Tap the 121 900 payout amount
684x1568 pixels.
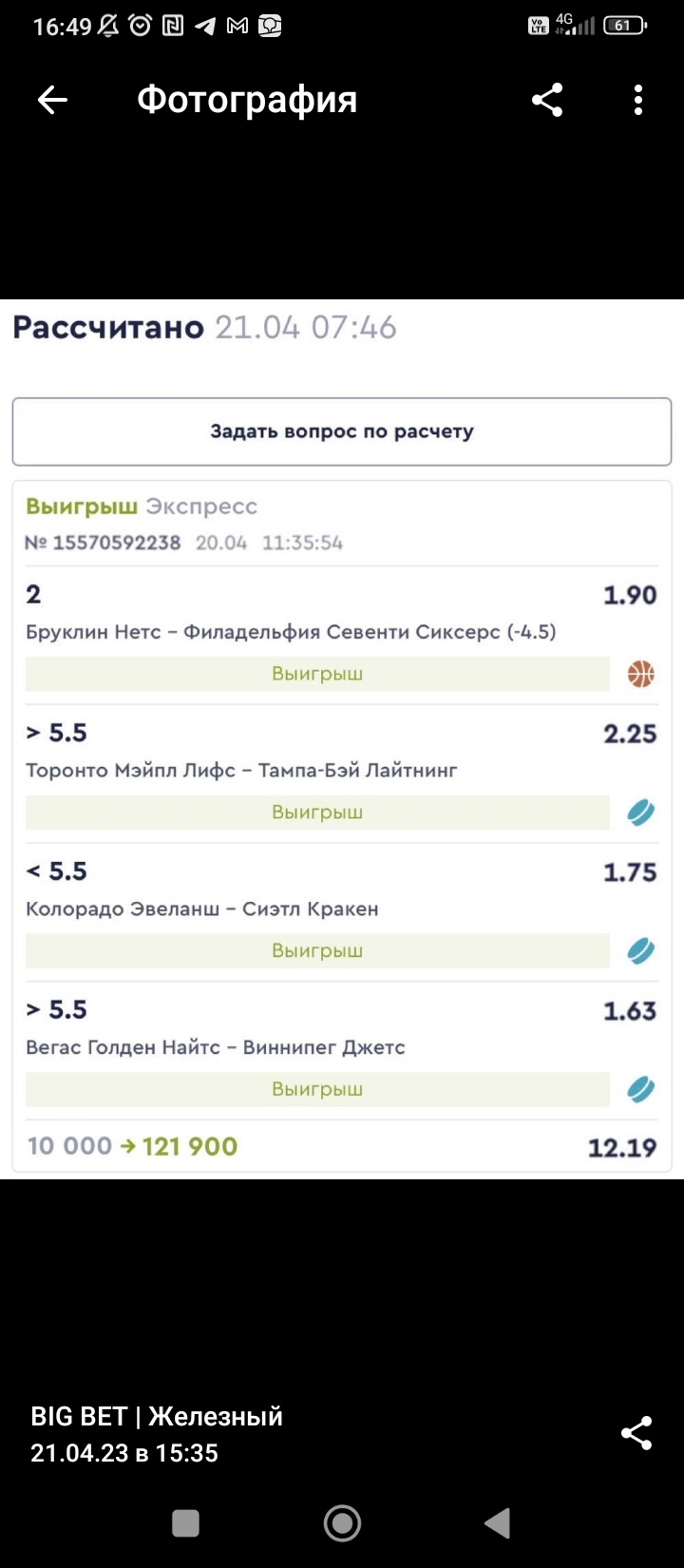[190, 1146]
